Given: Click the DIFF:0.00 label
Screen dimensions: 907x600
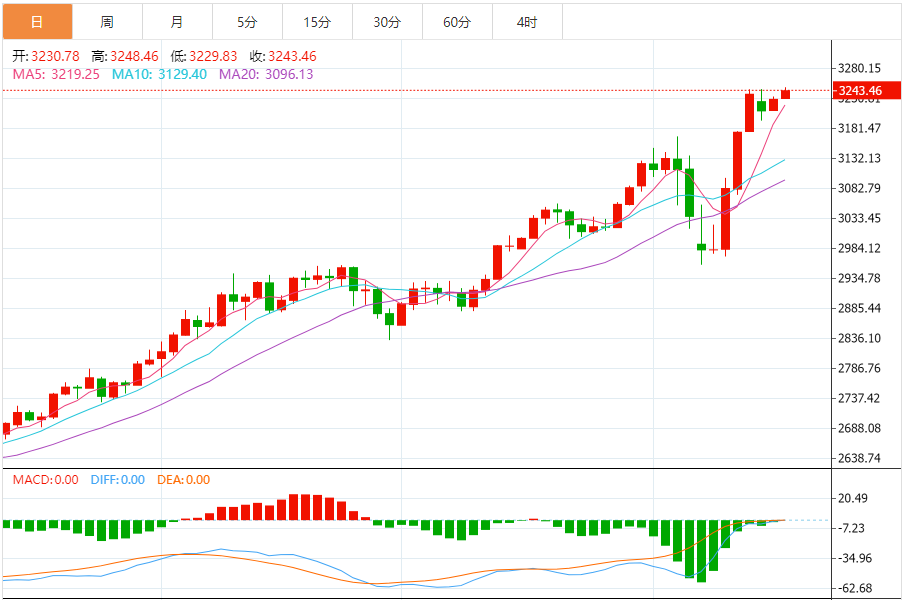Looking at the screenshot, I should [x=117, y=480].
